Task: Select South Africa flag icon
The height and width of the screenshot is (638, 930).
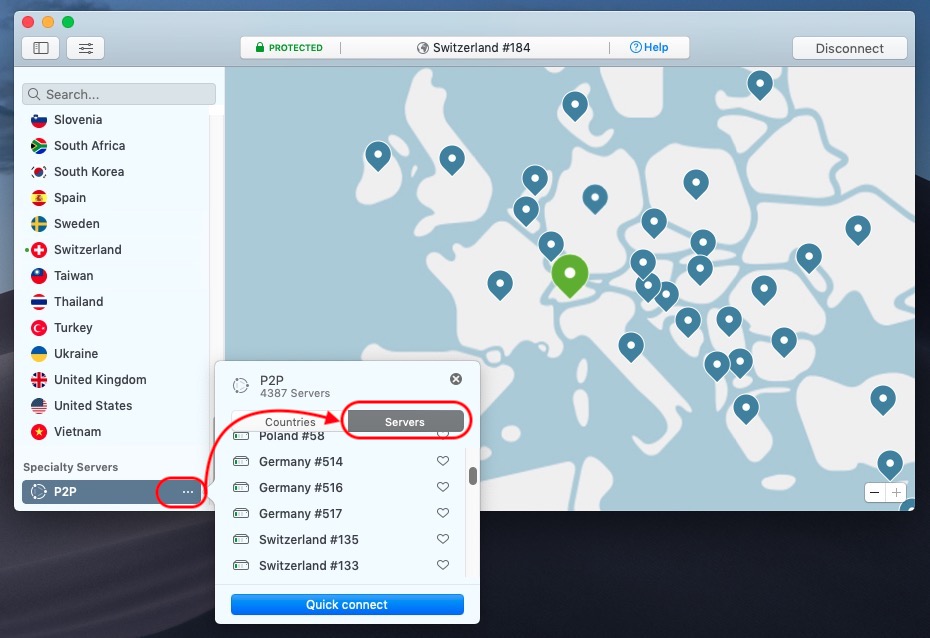Action: click(39, 146)
